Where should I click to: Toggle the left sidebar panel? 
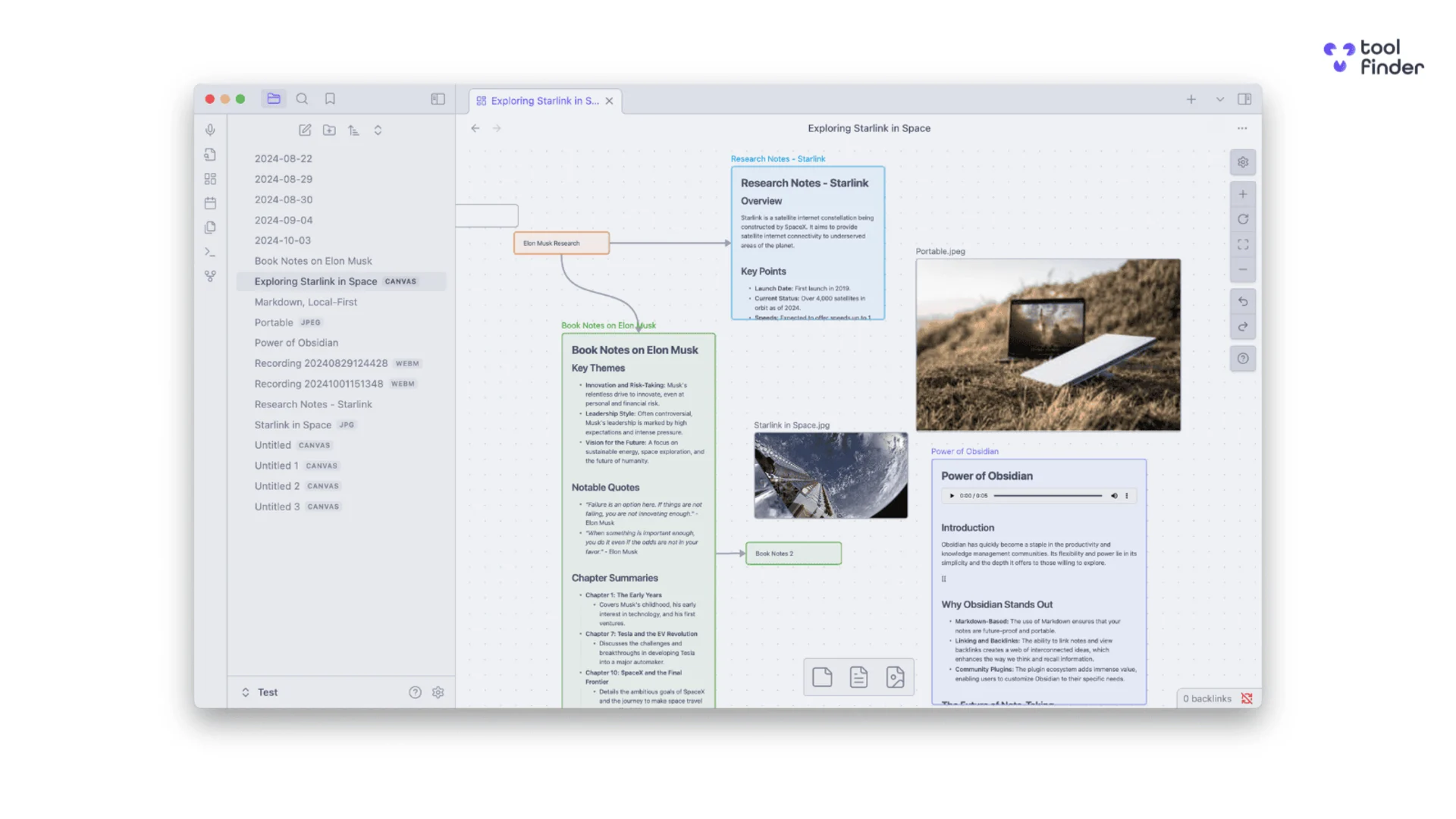(x=438, y=99)
